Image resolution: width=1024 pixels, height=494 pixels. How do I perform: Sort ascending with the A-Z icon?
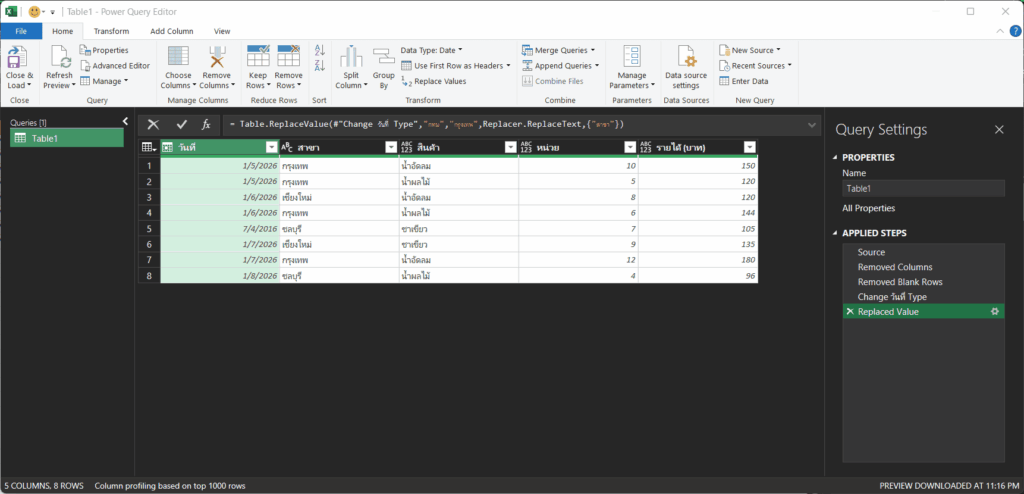319,50
